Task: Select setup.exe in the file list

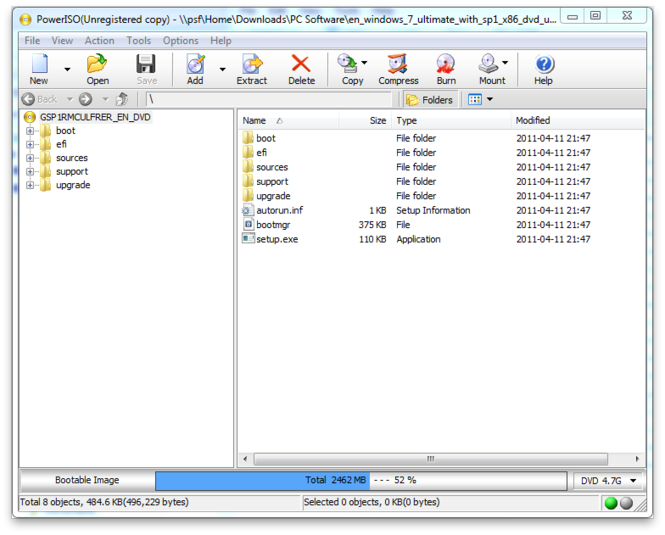Action: (x=277, y=239)
